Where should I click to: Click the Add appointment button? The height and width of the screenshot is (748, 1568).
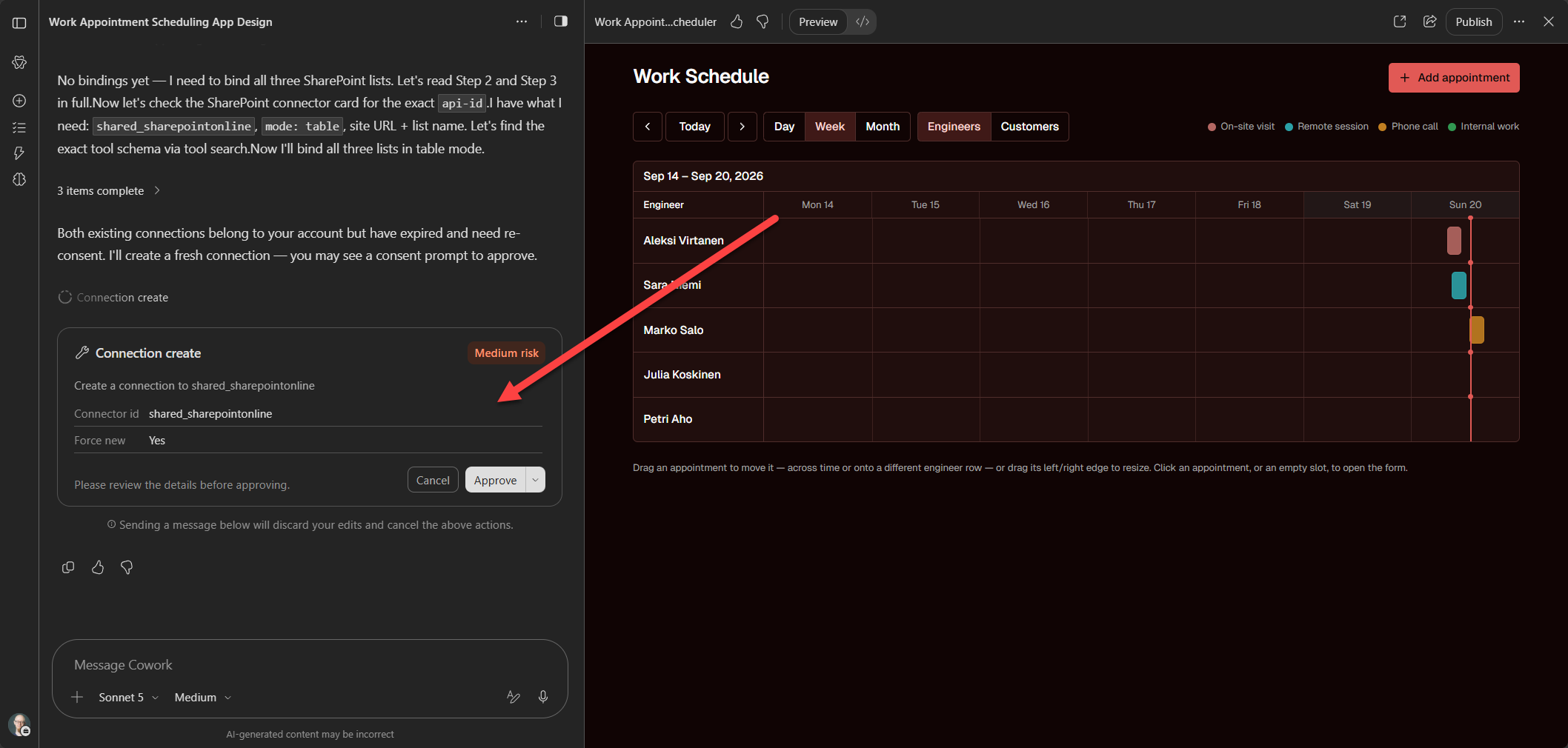(x=1454, y=78)
